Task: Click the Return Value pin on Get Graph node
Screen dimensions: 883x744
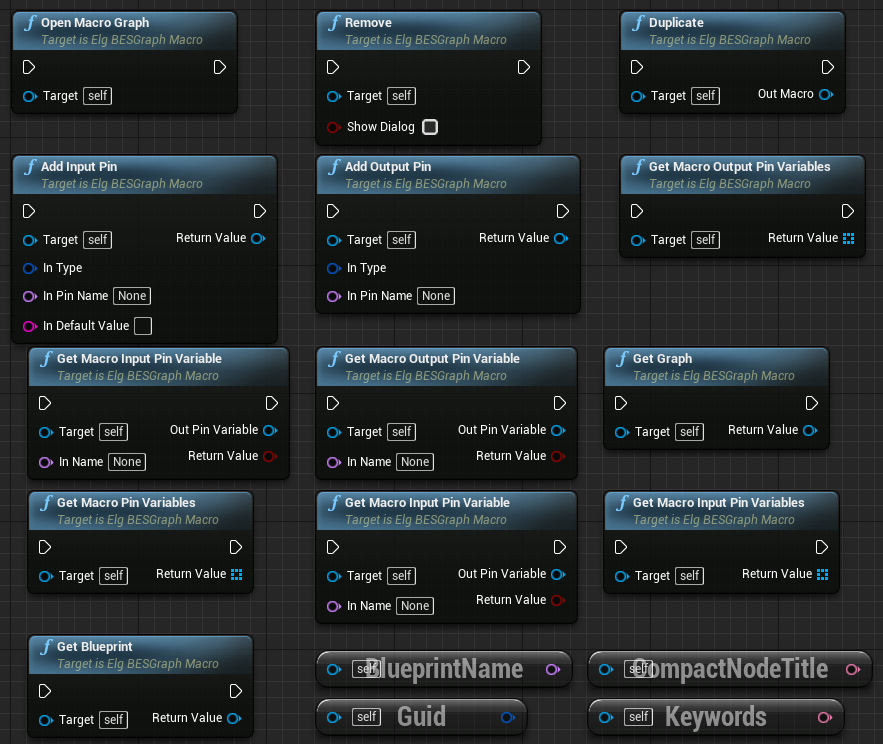Action: (810, 430)
